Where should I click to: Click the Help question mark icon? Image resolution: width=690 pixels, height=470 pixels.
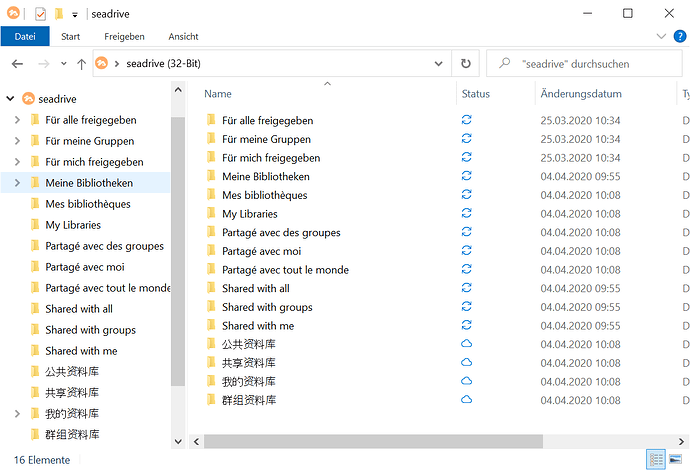[x=680, y=36]
